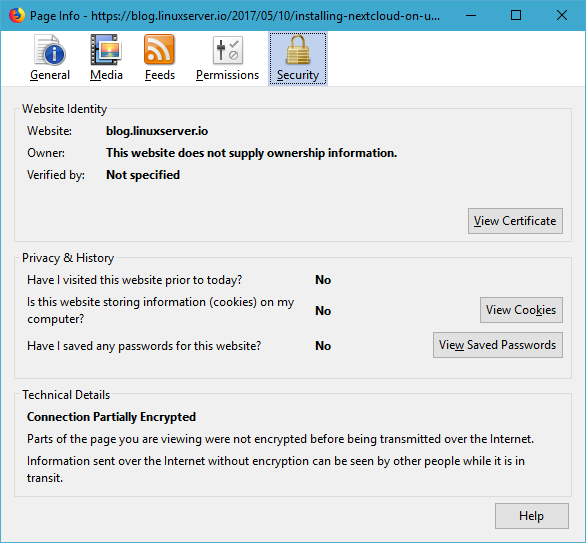The image size is (586, 543).
Task: Close the Page Info dialog
Action: point(562,16)
